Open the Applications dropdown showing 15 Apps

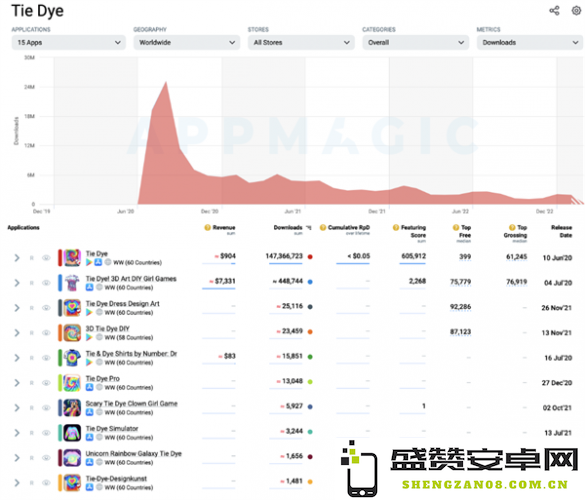tap(69, 43)
